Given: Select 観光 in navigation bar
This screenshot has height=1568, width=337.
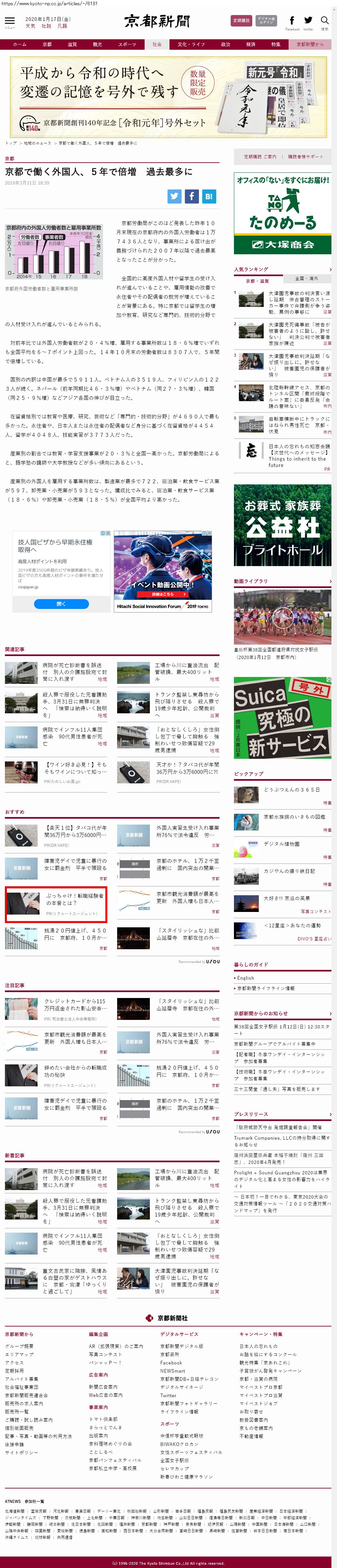Looking at the screenshot, I should 97,45.
